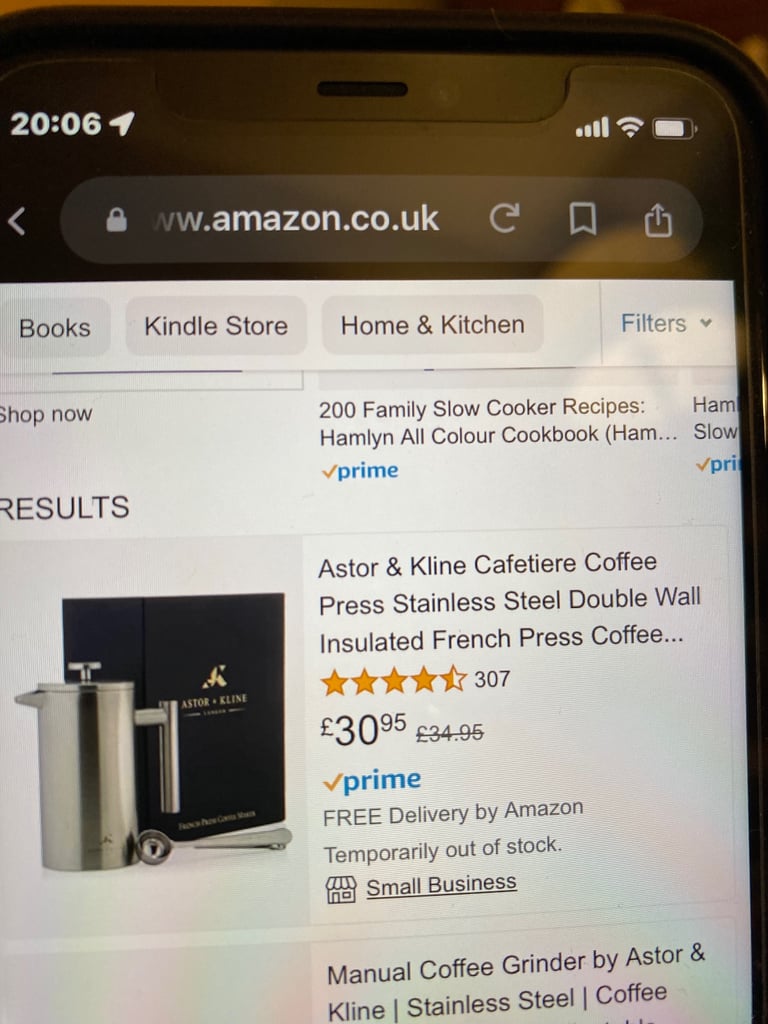Open 200 Family Slow Cooker Recipes listing
Screen dimensions: 768x1024
[x=498, y=421]
